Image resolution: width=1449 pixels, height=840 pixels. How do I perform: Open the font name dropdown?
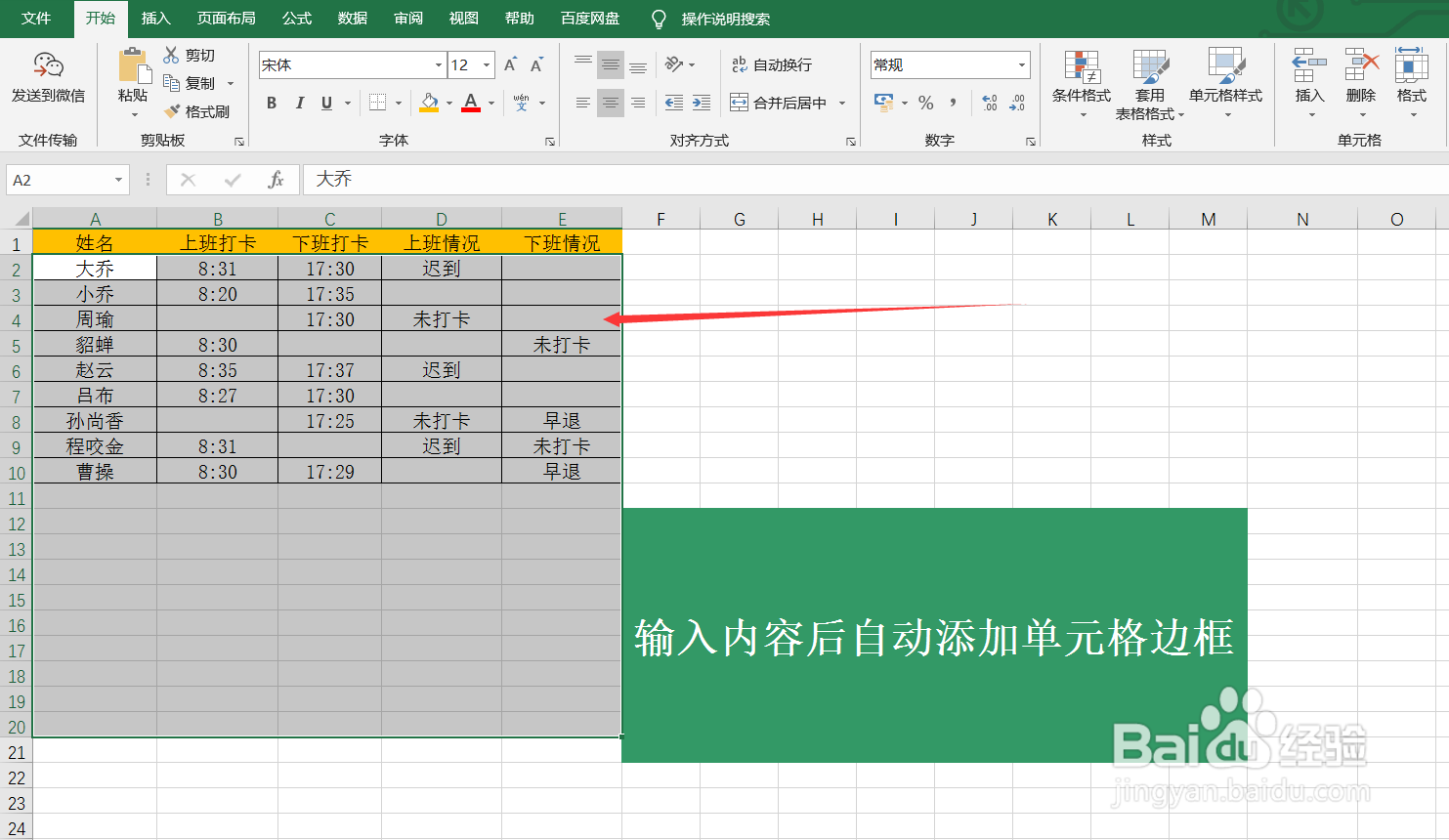tap(439, 64)
